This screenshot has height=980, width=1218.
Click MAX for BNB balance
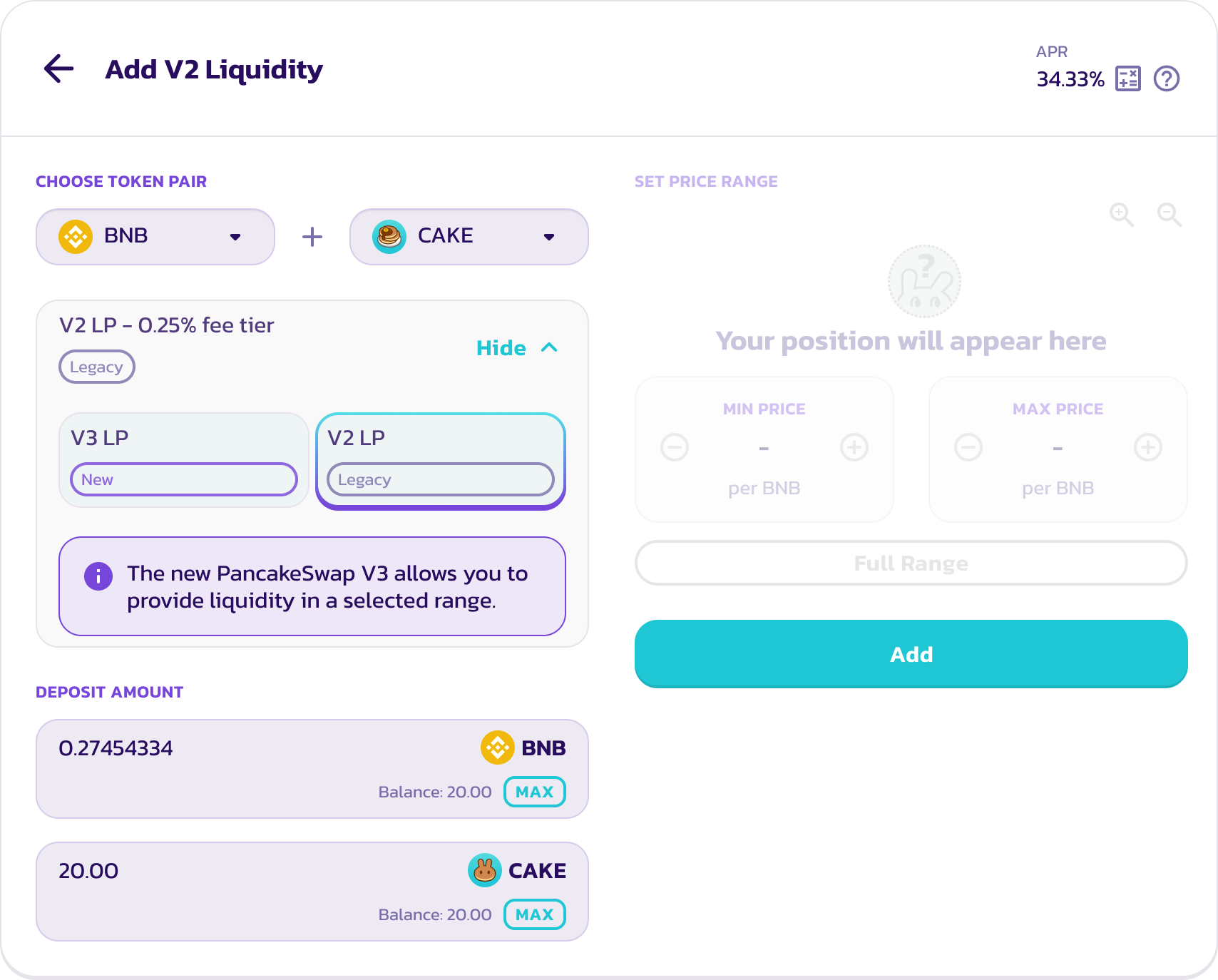coord(535,792)
